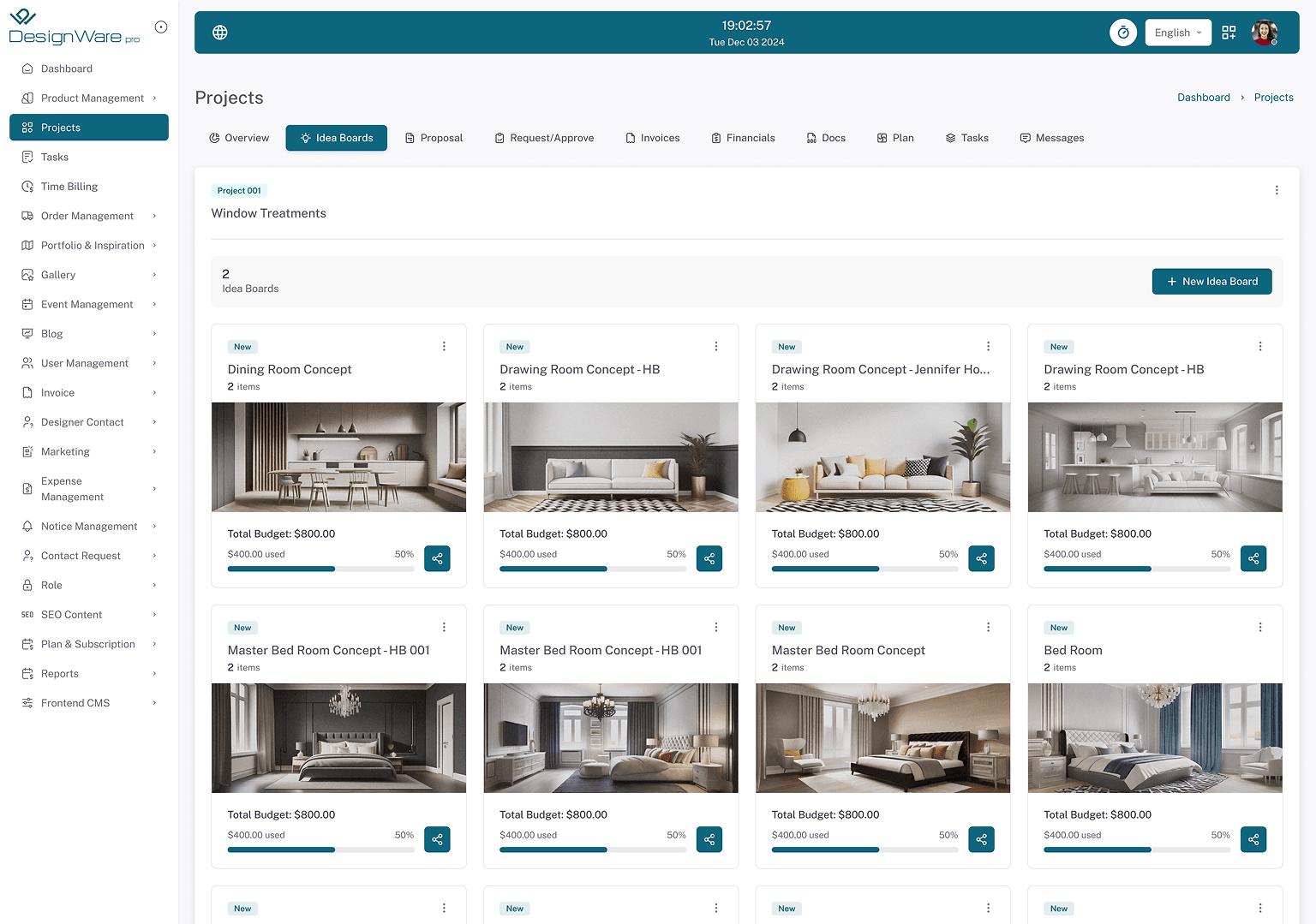Expand the Plan & Subscription submenu chevron
The image size is (1316, 924).
pyautogui.click(x=155, y=645)
